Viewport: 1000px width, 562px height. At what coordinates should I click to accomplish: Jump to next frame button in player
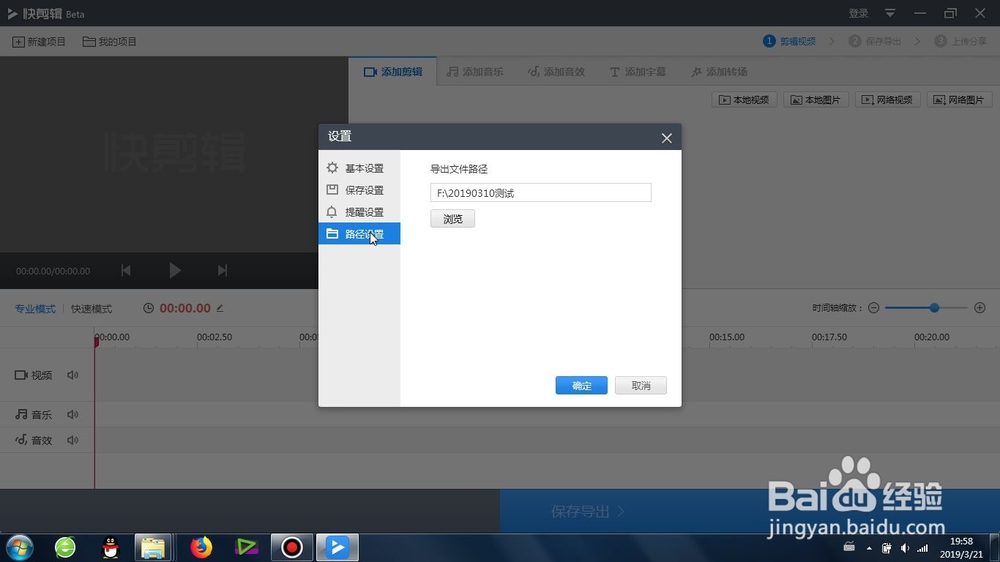pyautogui.click(x=222, y=270)
